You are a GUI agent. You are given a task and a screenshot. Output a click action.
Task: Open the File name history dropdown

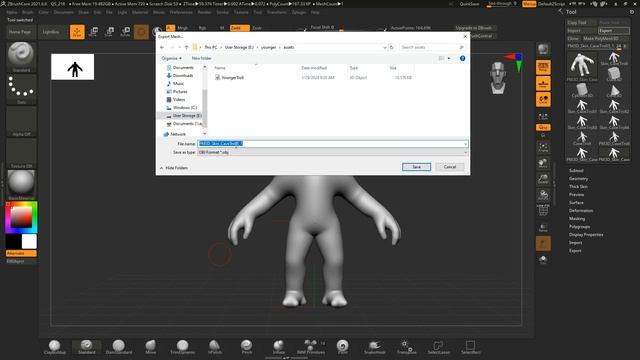pyautogui.click(x=465, y=144)
